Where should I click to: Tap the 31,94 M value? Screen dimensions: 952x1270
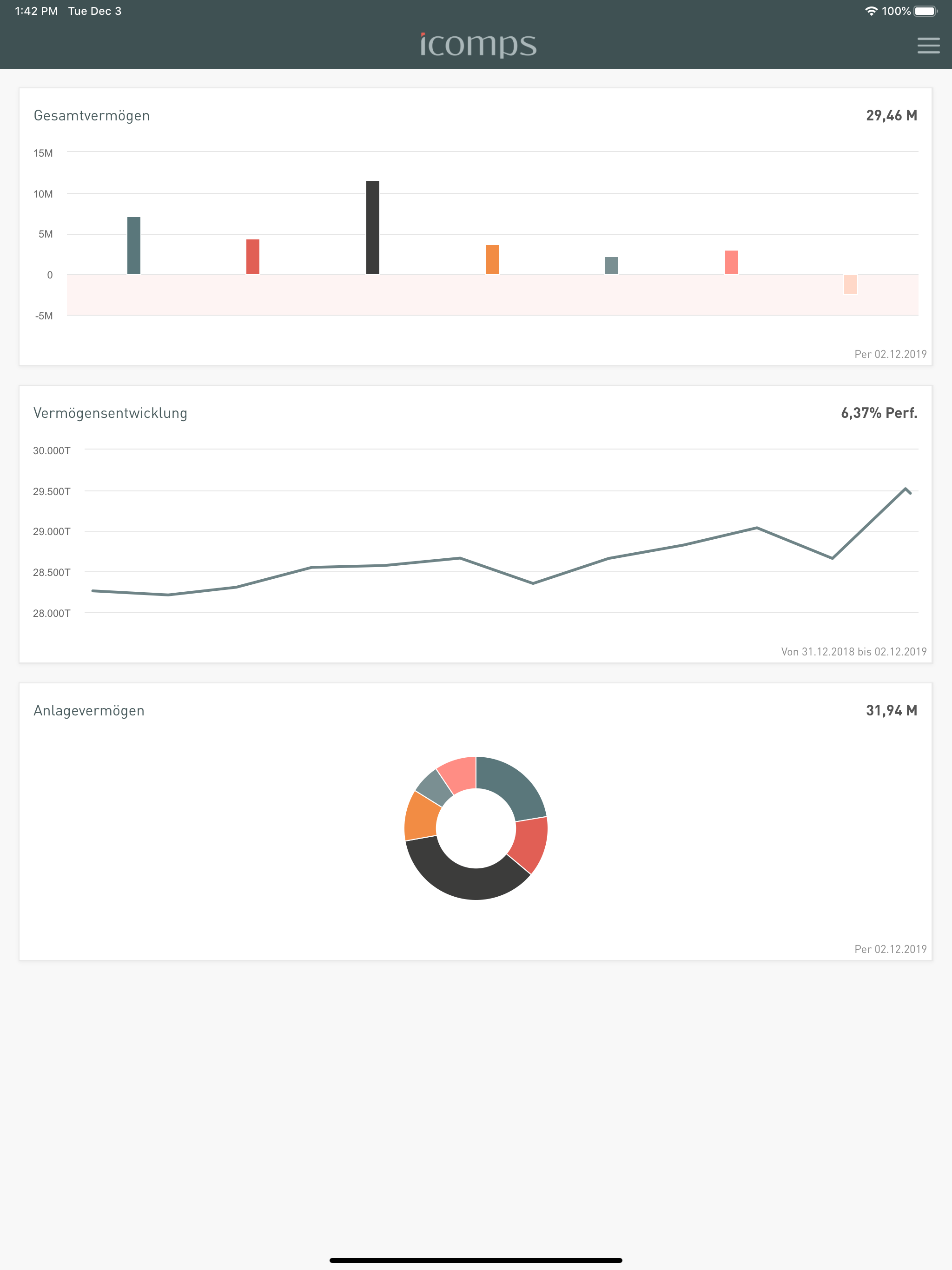891,710
